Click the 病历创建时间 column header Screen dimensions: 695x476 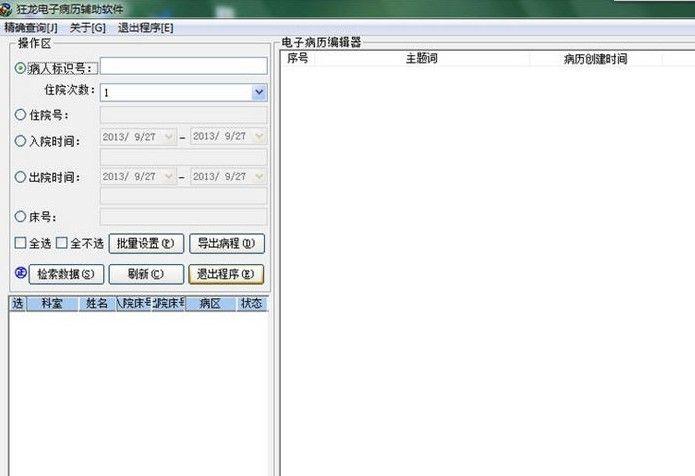coord(596,58)
